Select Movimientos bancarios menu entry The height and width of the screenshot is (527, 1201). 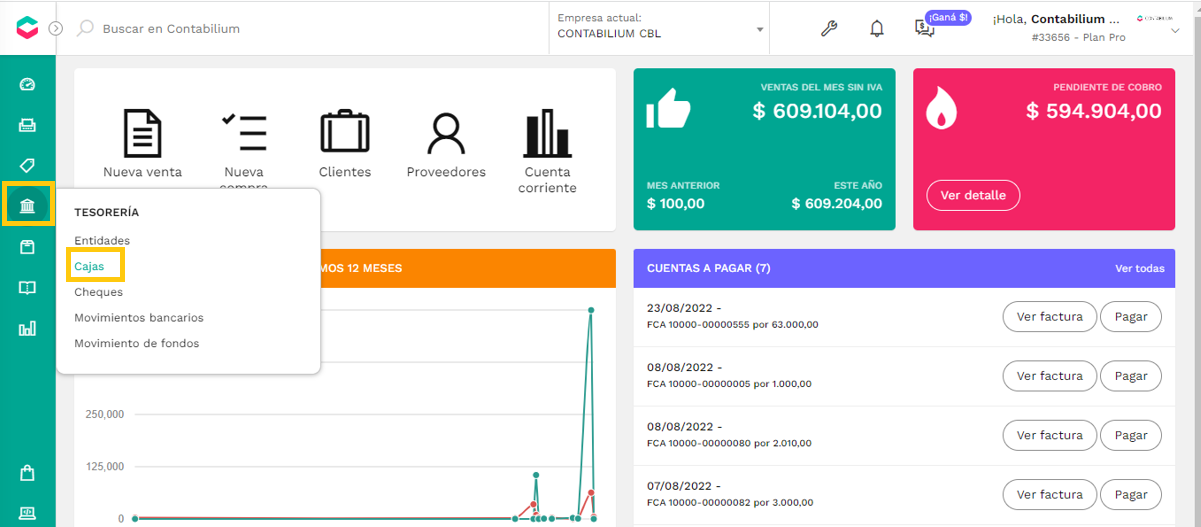(x=139, y=317)
